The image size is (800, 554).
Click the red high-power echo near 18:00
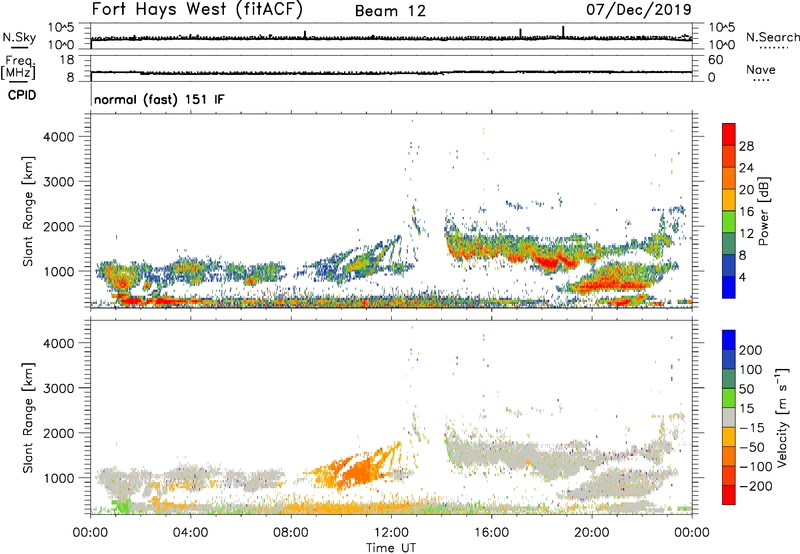pyautogui.click(x=550, y=263)
